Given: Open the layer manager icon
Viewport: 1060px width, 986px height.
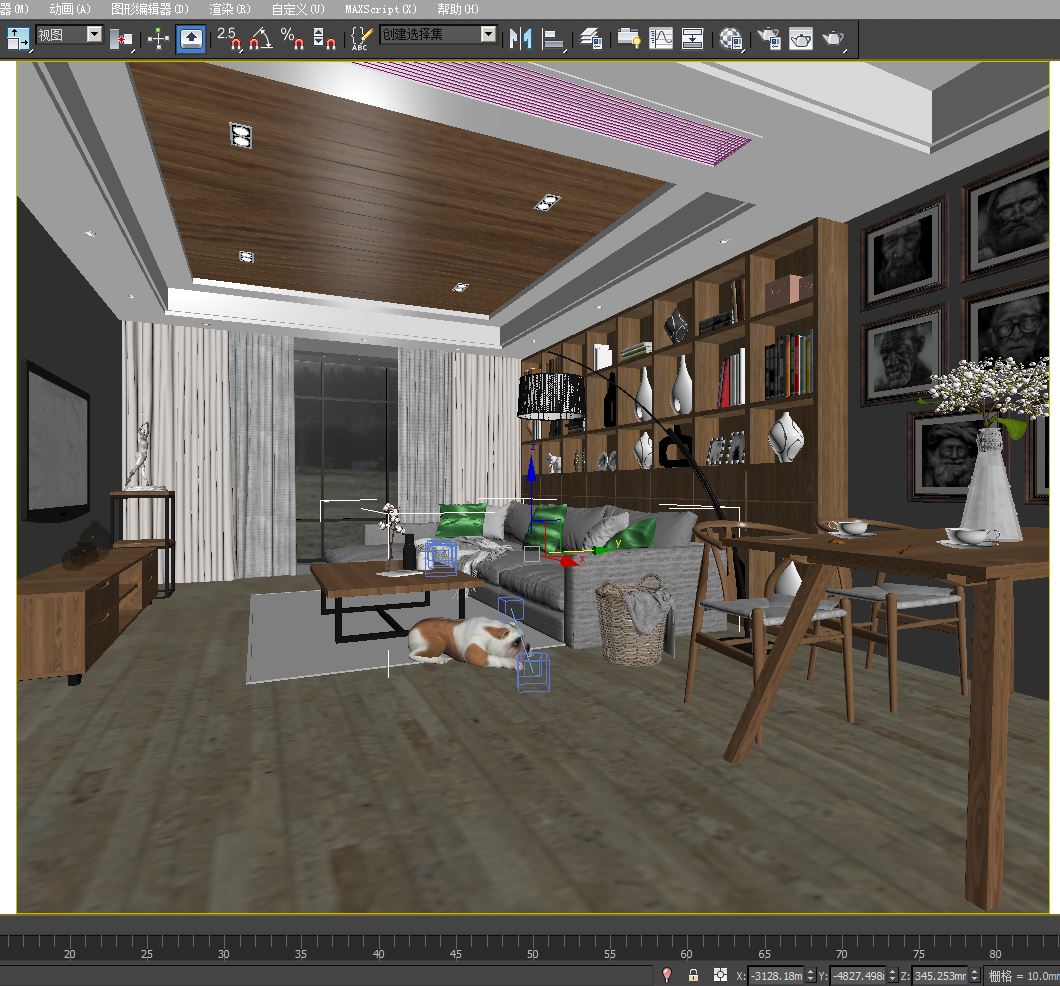Looking at the screenshot, I should (592, 39).
